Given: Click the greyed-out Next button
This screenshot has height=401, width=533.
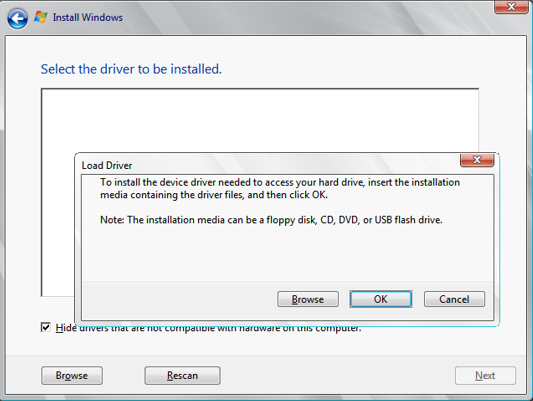Looking at the screenshot, I should [x=485, y=376].
